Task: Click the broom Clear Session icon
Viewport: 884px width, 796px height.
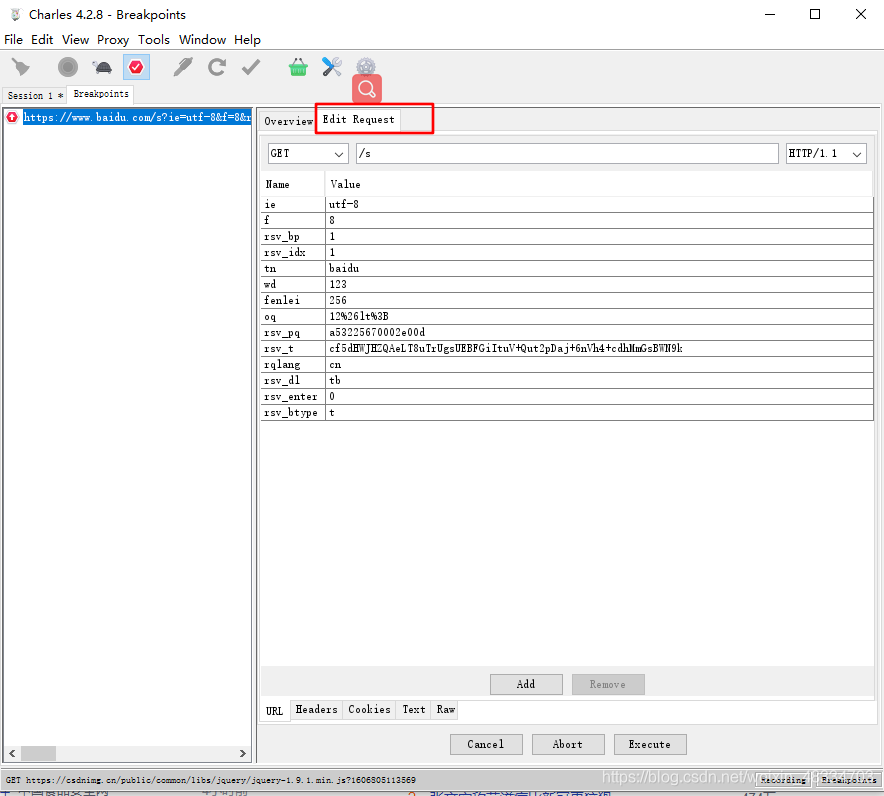Action: pos(21,68)
